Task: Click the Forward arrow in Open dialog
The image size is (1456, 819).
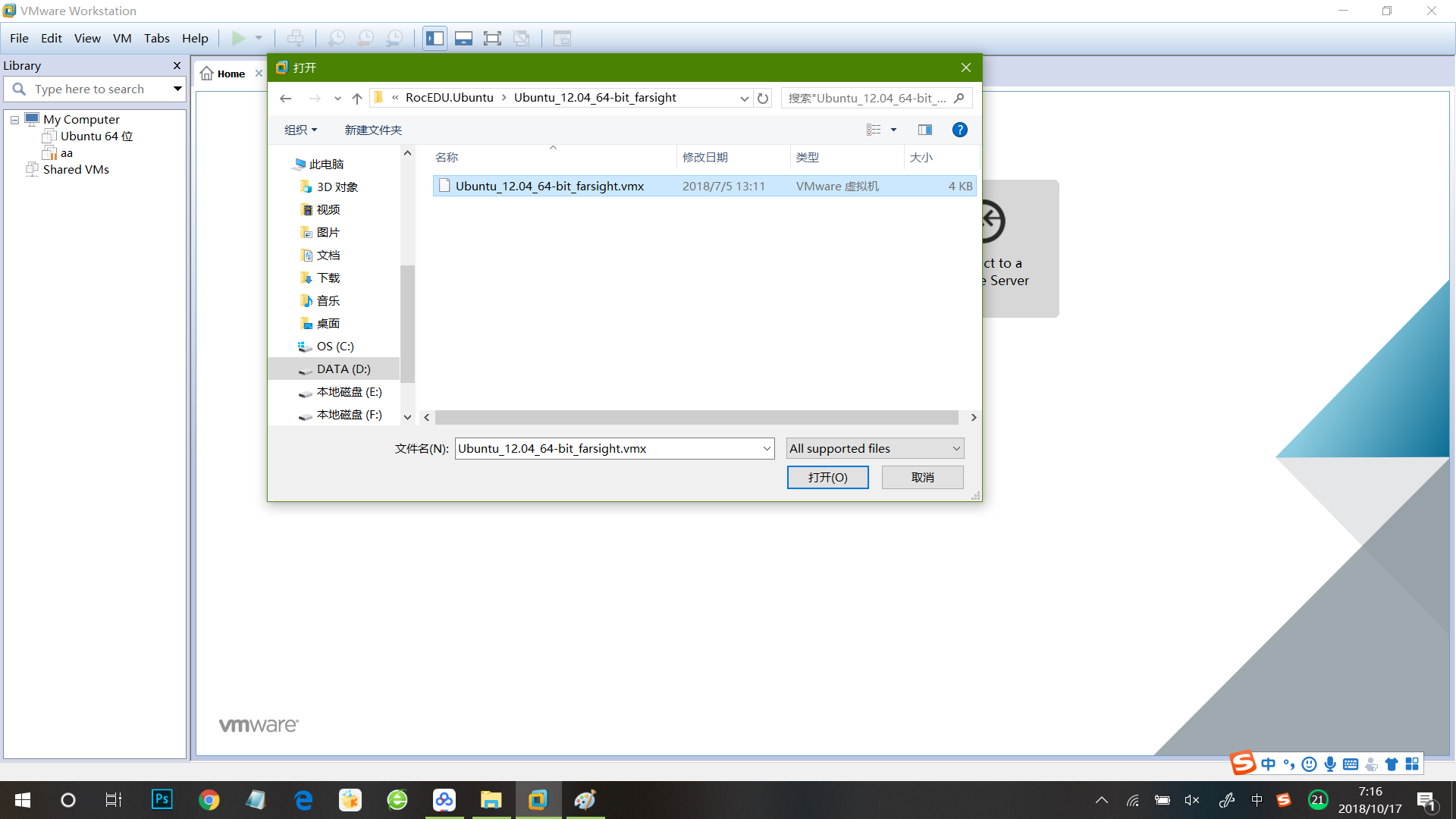Action: coord(315,98)
